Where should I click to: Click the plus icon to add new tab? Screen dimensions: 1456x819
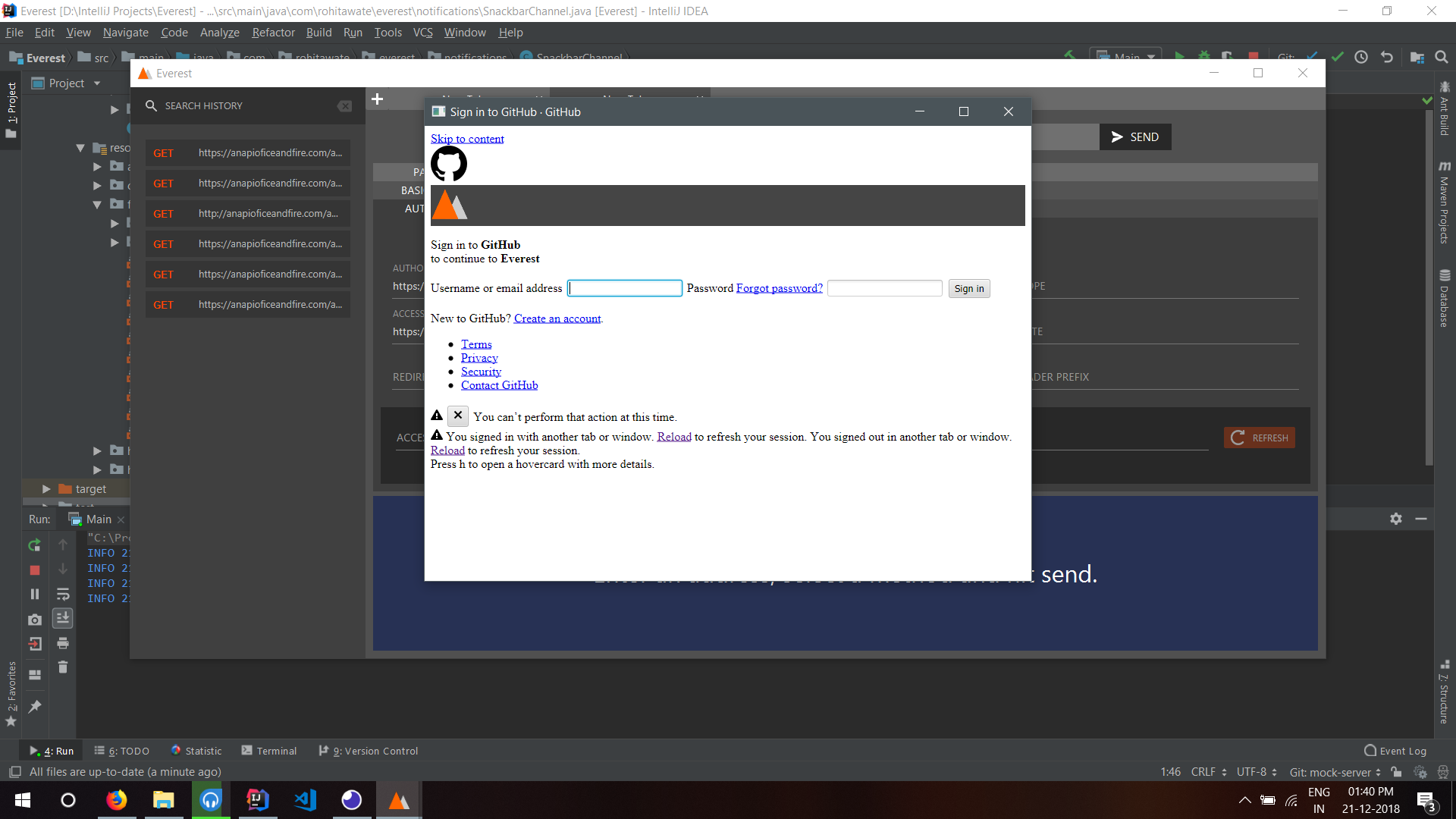(x=377, y=99)
